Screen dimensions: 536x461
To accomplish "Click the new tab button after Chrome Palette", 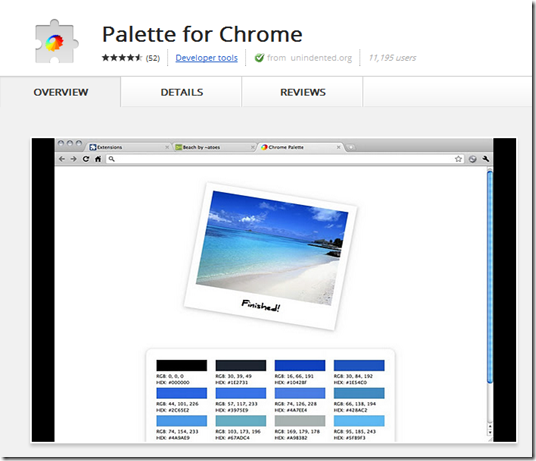I will pyautogui.click(x=350, y=147).
